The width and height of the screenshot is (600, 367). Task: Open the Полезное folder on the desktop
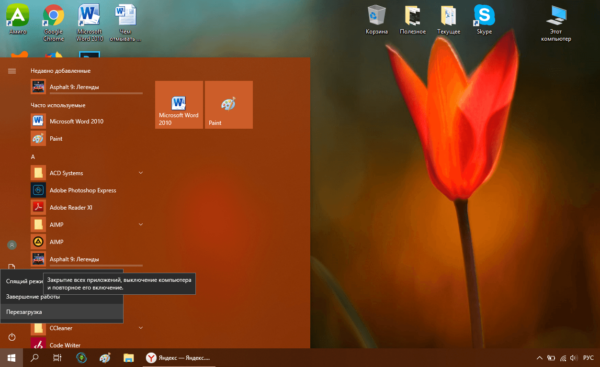click(x=412, y=19)
